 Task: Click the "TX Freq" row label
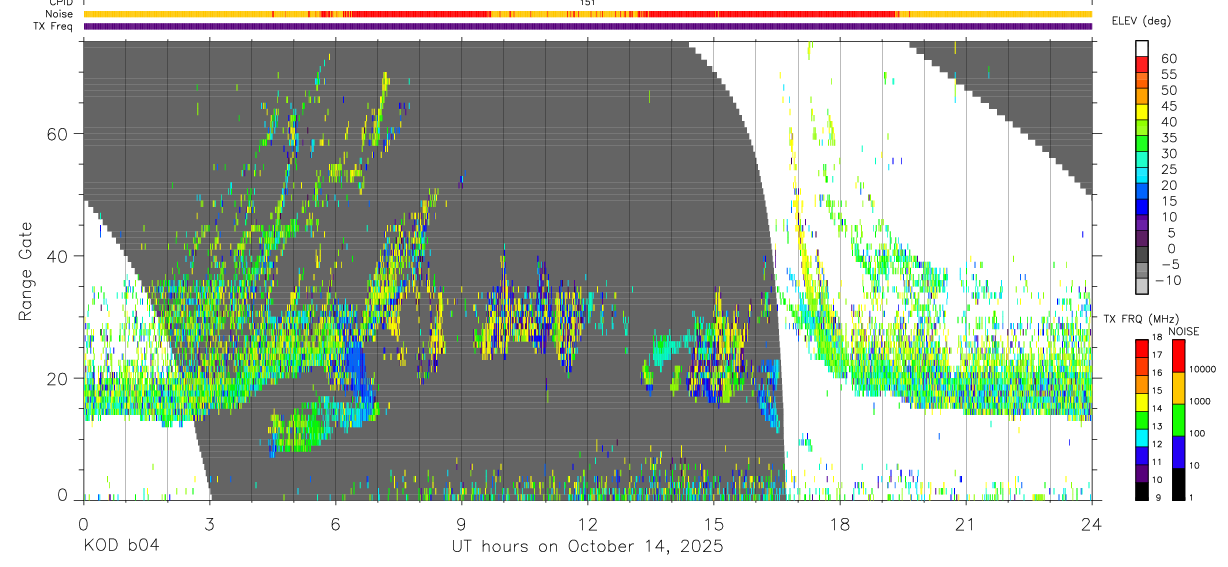click(53, 26)
